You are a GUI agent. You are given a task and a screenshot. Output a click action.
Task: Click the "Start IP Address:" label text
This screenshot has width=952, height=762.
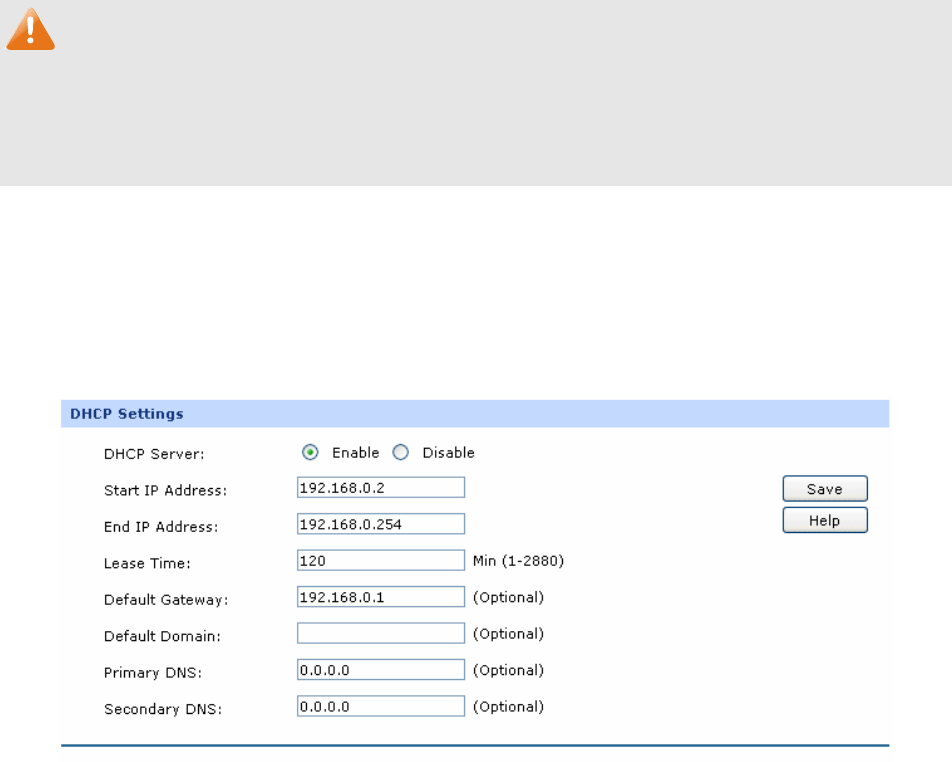point(165,490)
